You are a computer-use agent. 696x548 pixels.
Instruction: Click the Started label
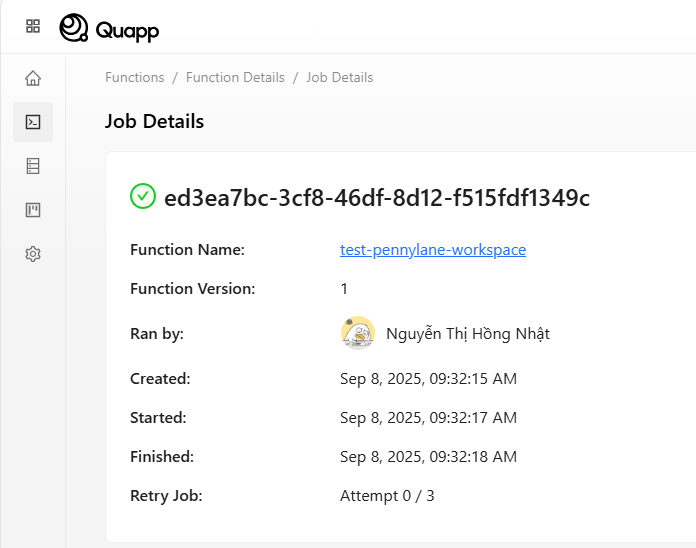[158, 418]
